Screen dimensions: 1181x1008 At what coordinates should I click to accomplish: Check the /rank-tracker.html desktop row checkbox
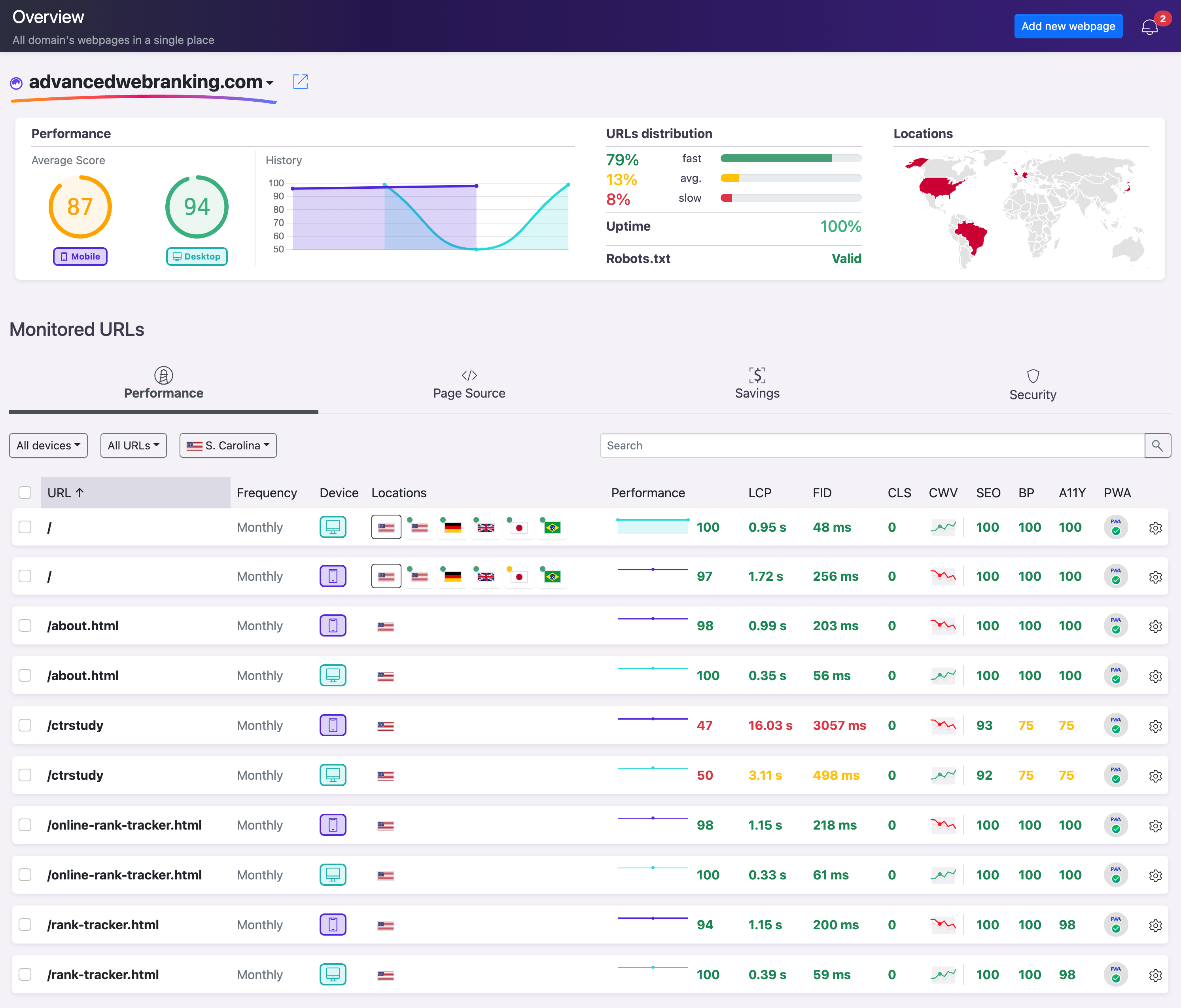click(25, 975)
